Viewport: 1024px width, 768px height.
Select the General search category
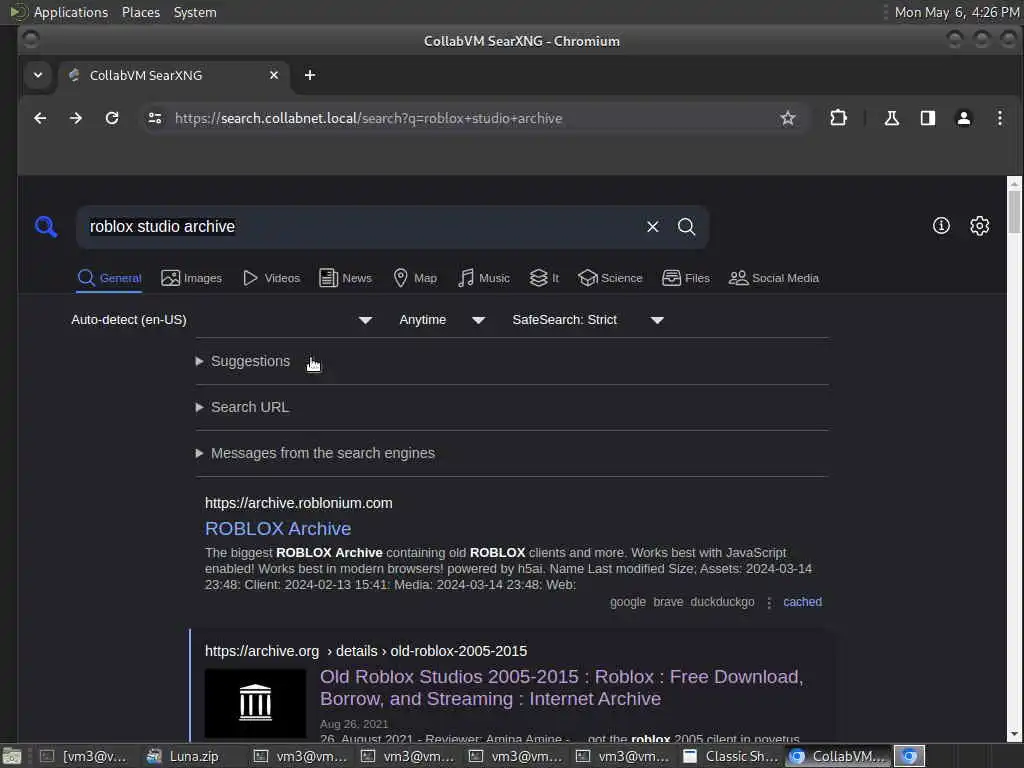point(109,278)
